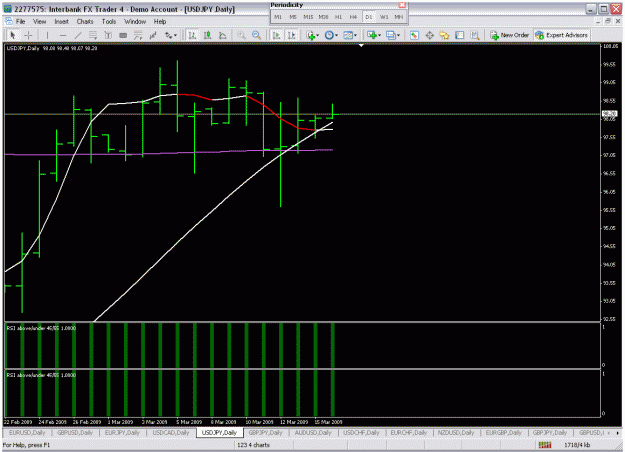Viewport: 625px width, 452px height.
Task: Click the connection status bars icon
Action: tap(545, 445)
